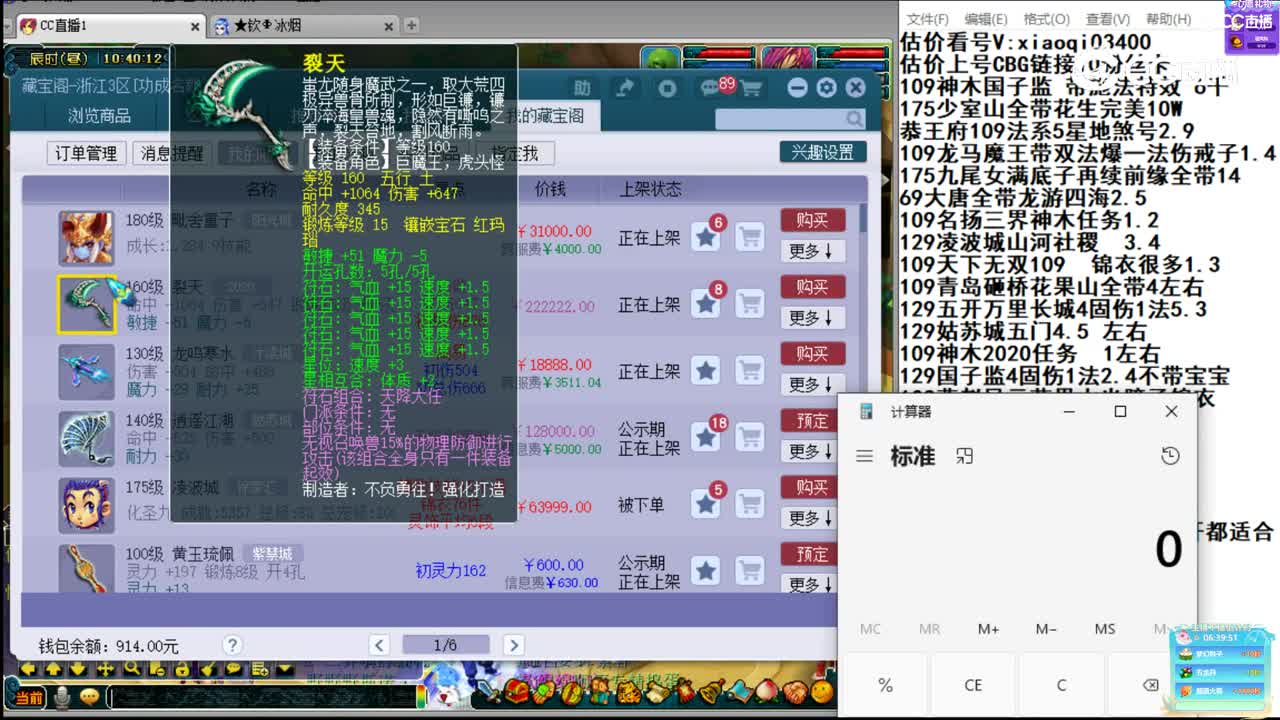
Task: Open chat bubble icon beside microphone
Action: coord(90,696)
